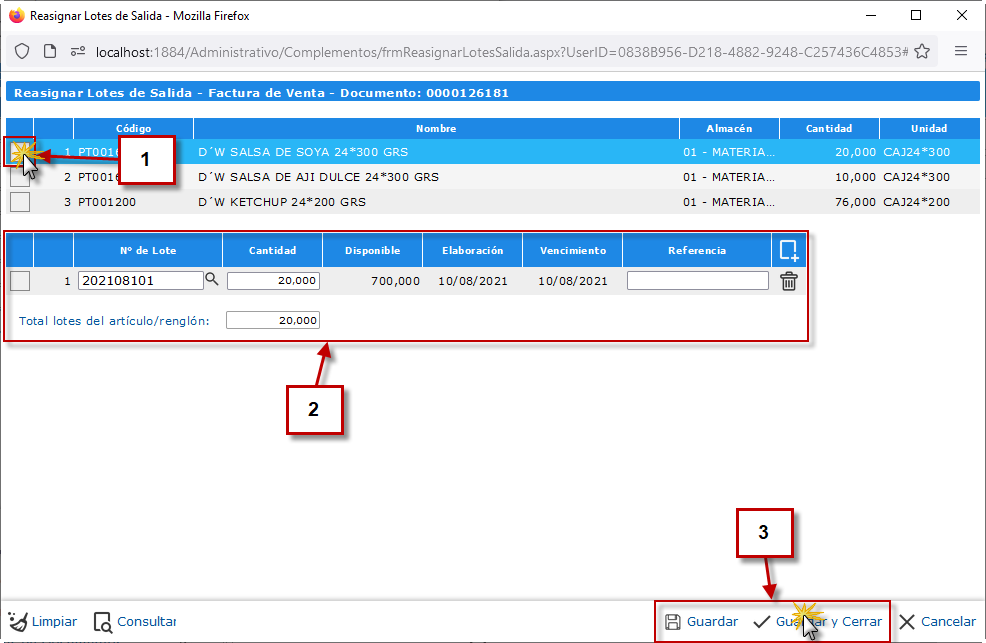Select row D´W SALSA DE AJI DULCE
Image resolution: width=986 pixels, height=643 pixels.
493,177
